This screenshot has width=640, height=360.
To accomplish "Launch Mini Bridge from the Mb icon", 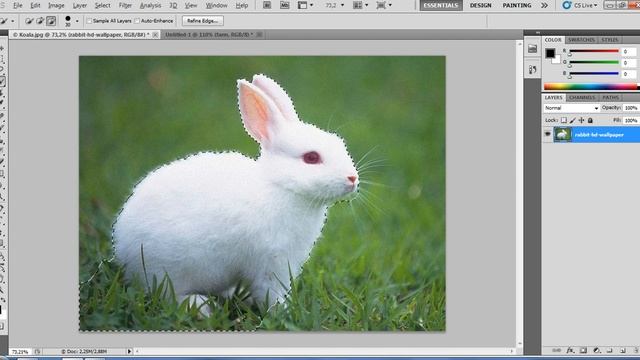I will click(x=284, y=5).
